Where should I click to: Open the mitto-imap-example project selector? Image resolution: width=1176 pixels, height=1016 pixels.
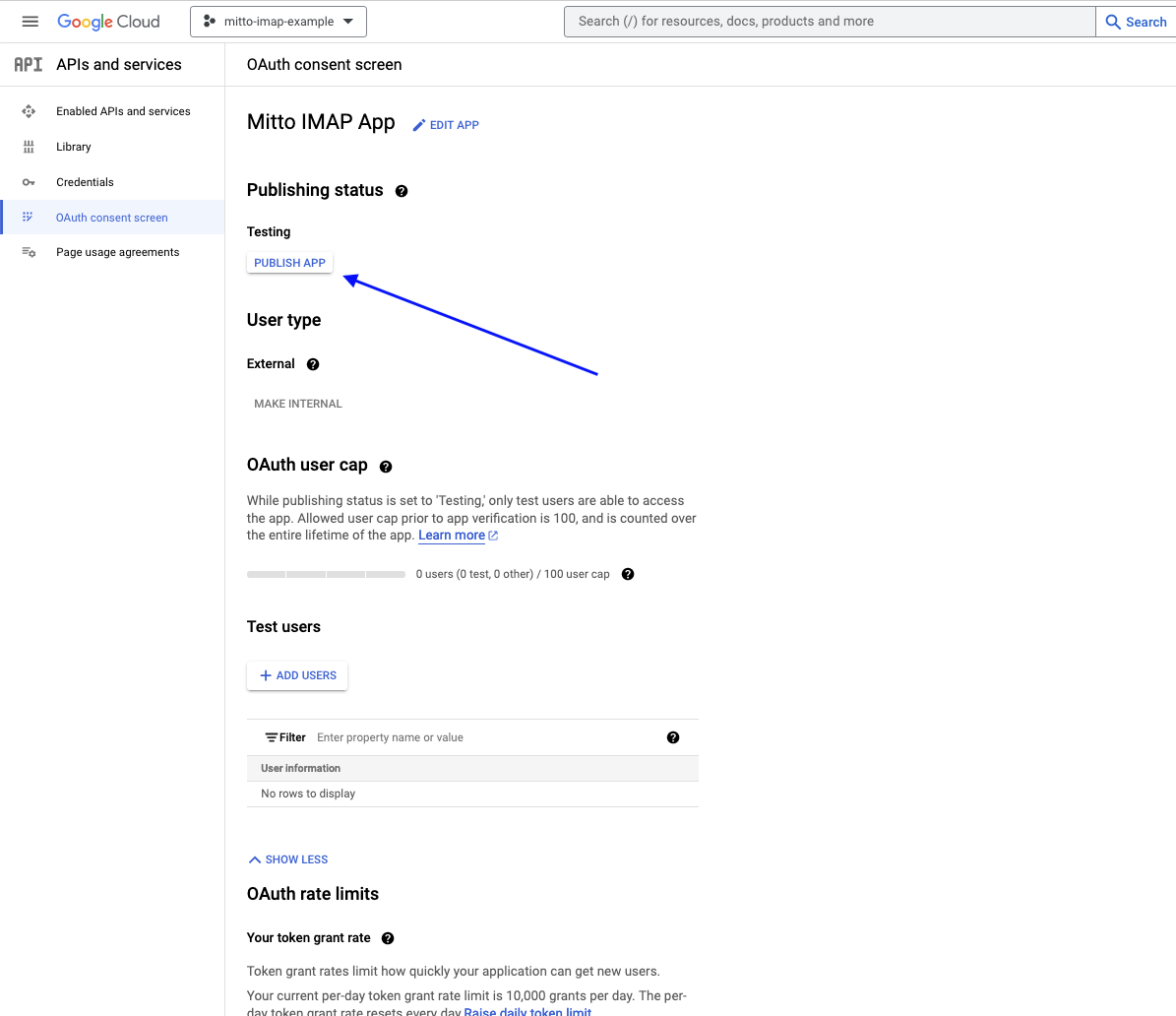pos(279,22)
